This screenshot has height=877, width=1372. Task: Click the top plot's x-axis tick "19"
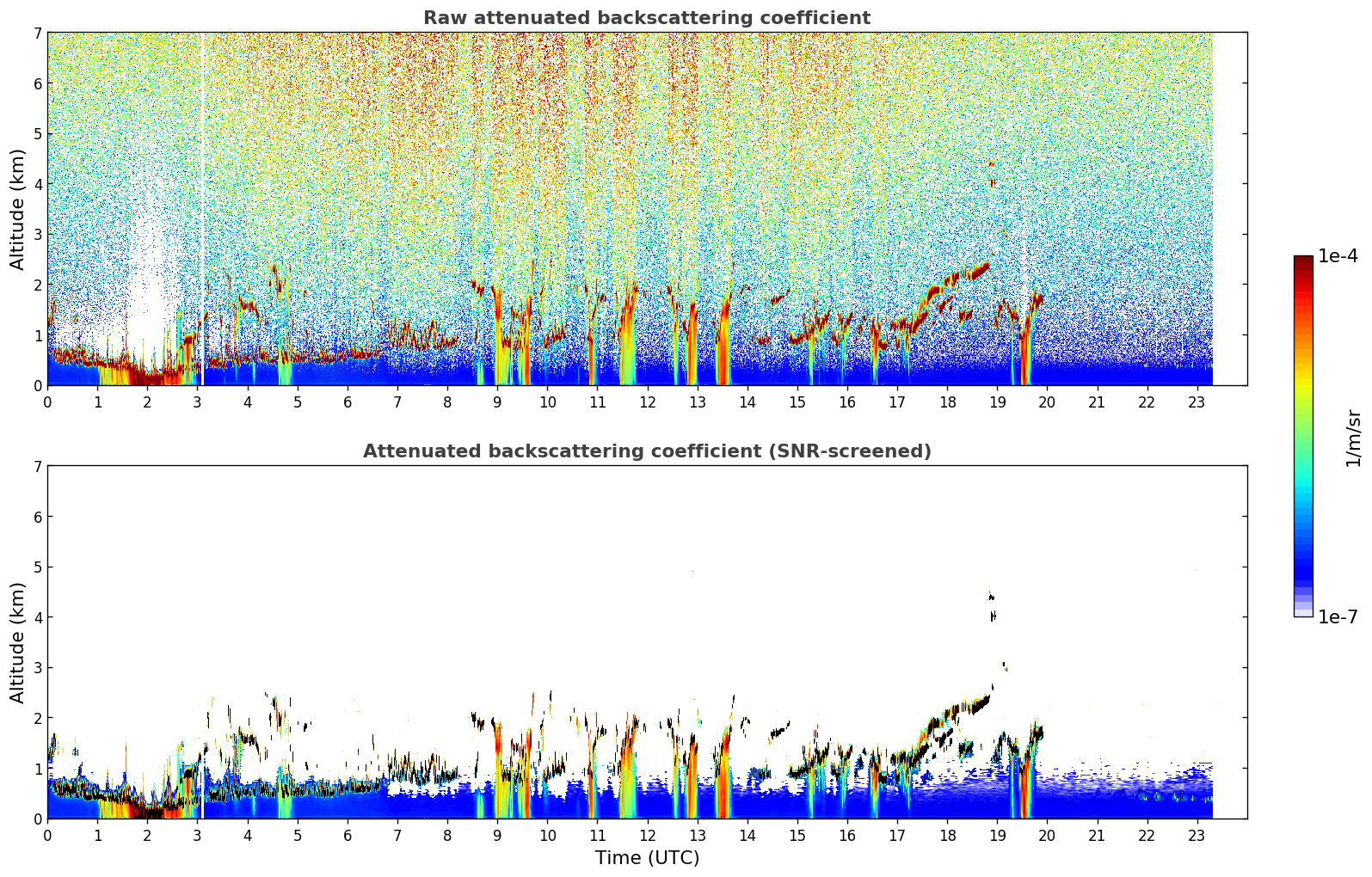point(997,402)
